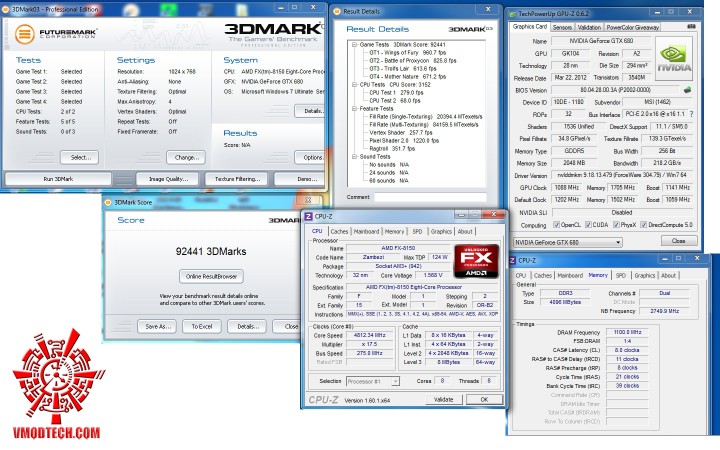Click the Comment input field in Result Details
Image resolution: width=720 pixels, height=450 pixels.
click(x=430, y=197)
